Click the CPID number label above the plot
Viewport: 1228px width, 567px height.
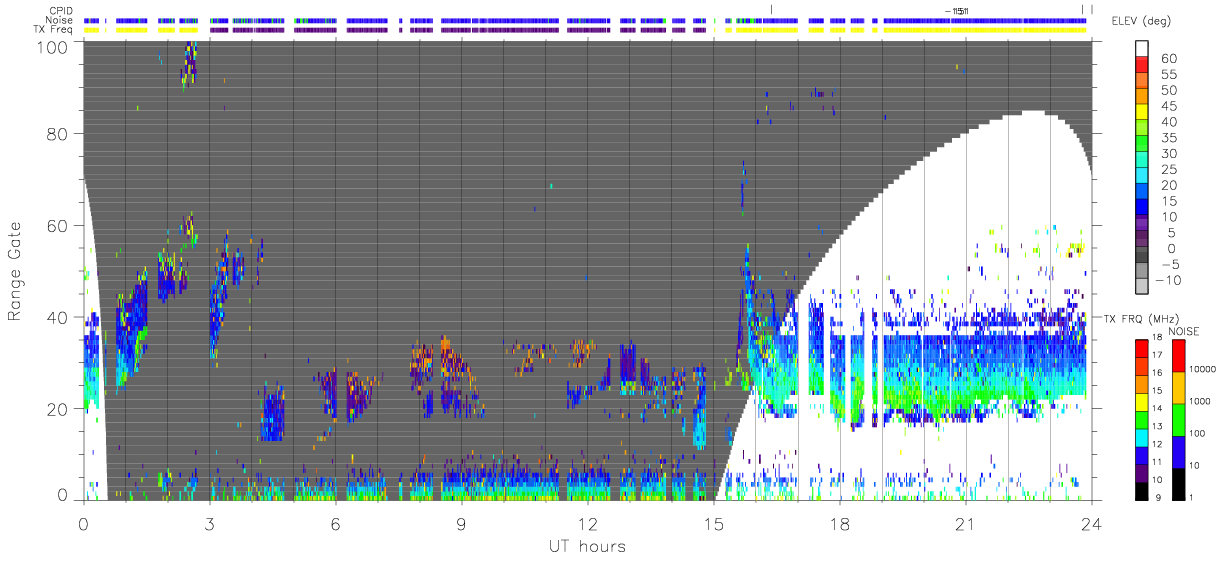click(958, 10)
